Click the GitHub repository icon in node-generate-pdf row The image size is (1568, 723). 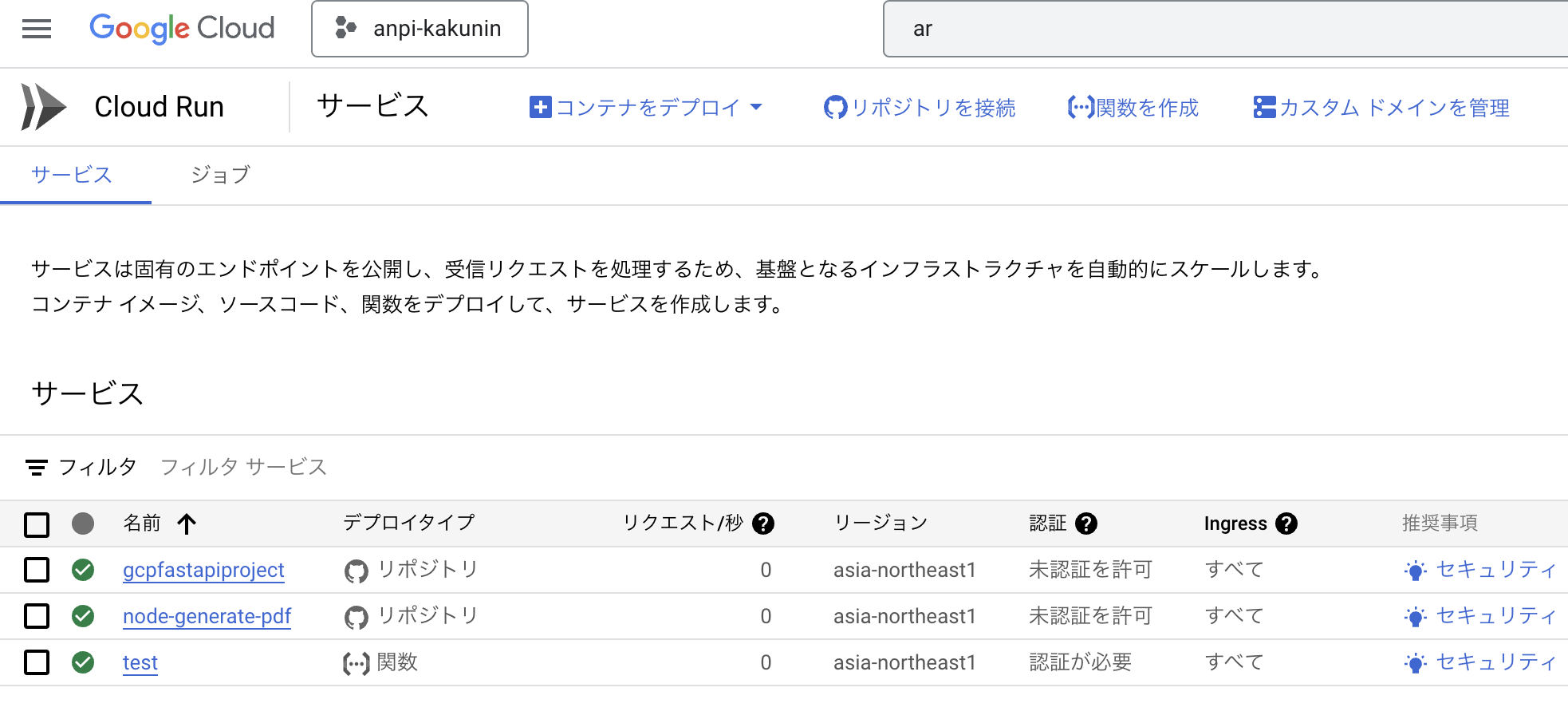[x=356, y=617]
